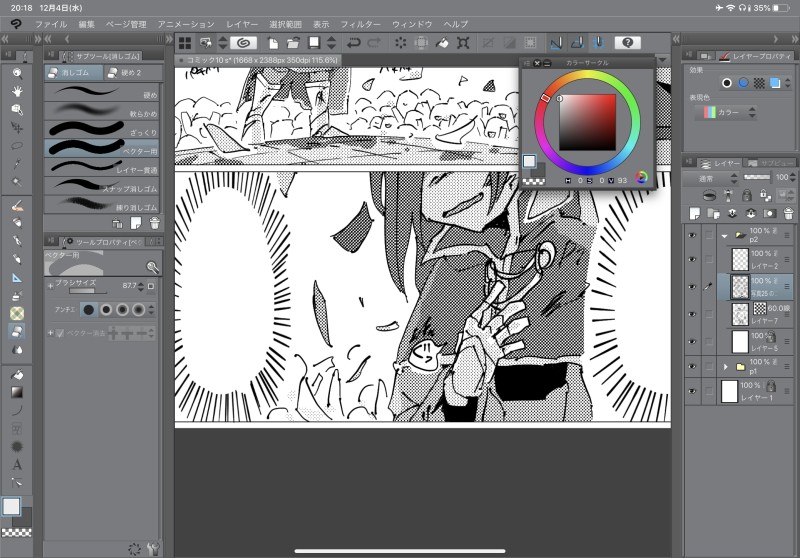This screenshot has width=800, height=558.
Task: Click the コミック10 s canvas tab
Action: [x=258, y=60]
